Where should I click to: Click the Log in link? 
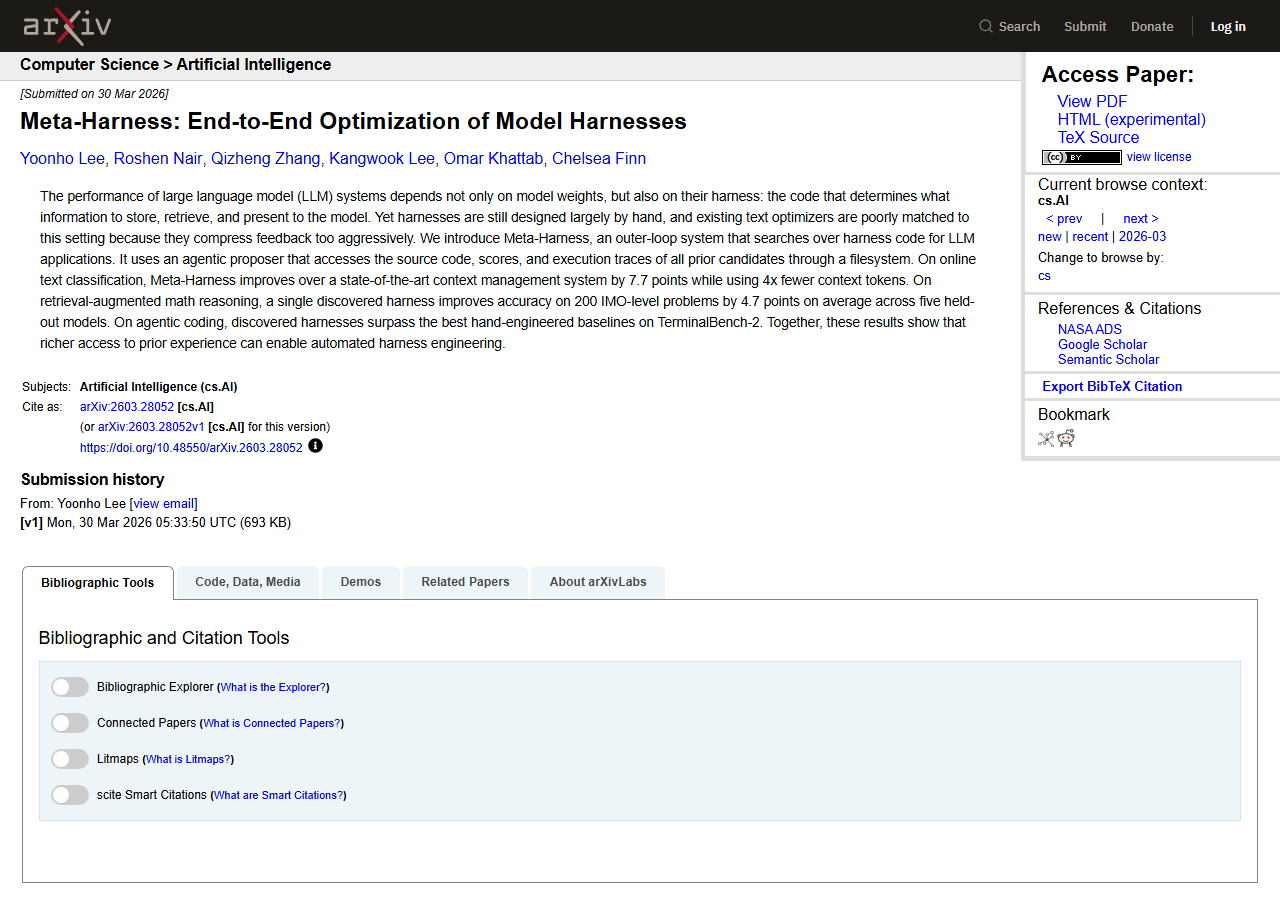1228,26
